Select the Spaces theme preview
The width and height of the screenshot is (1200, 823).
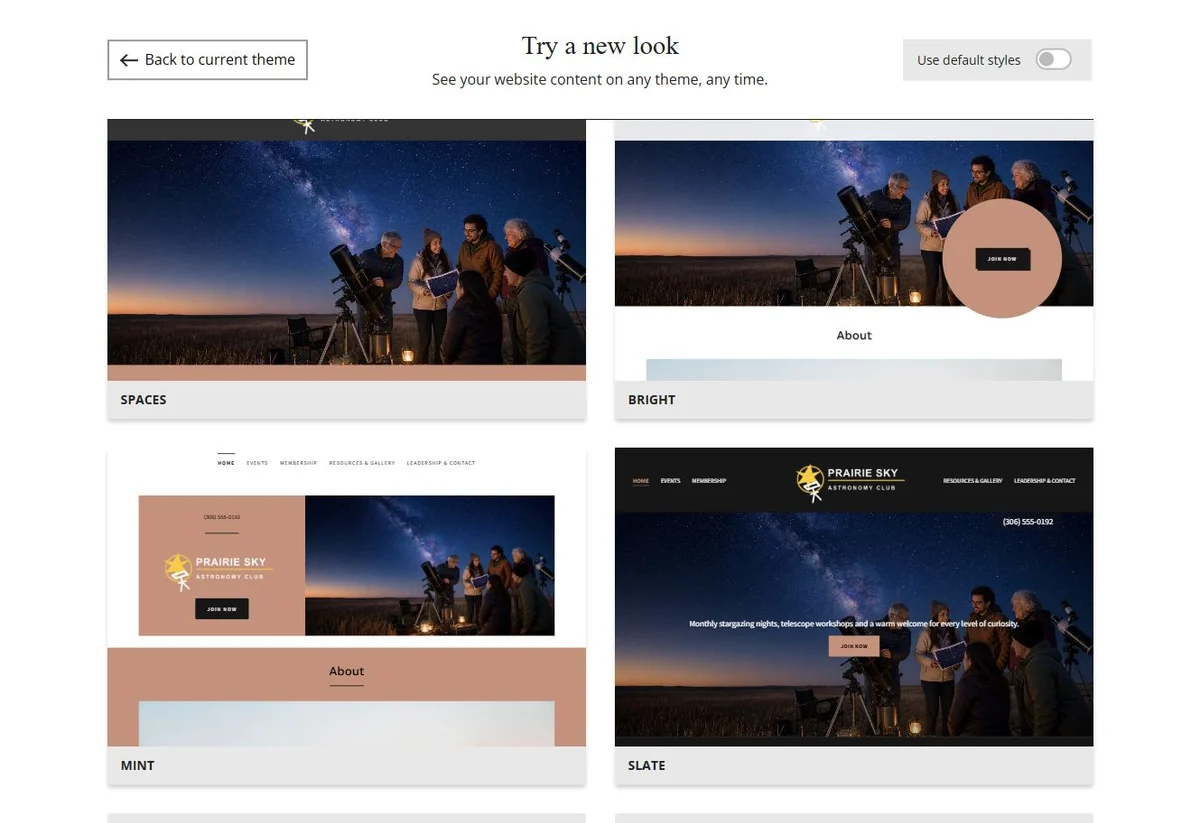(x=346, y=250)
